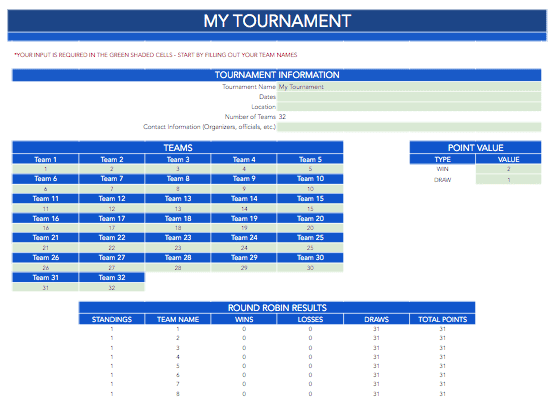Select the Contact Information input cell

click(x=409, y=127)
